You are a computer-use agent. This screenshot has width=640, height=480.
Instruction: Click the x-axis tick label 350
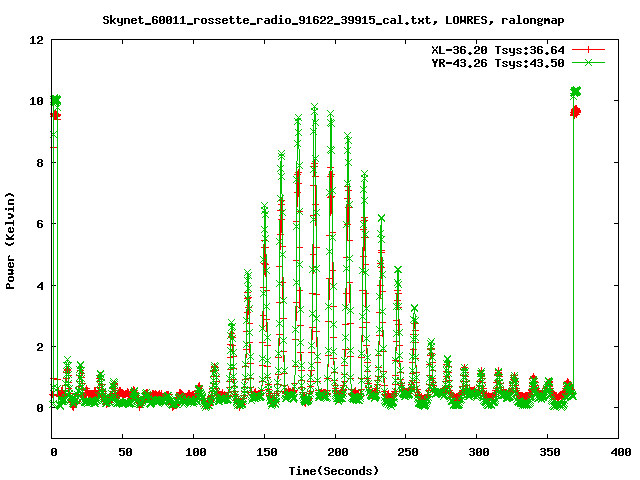tap(550, 452)
